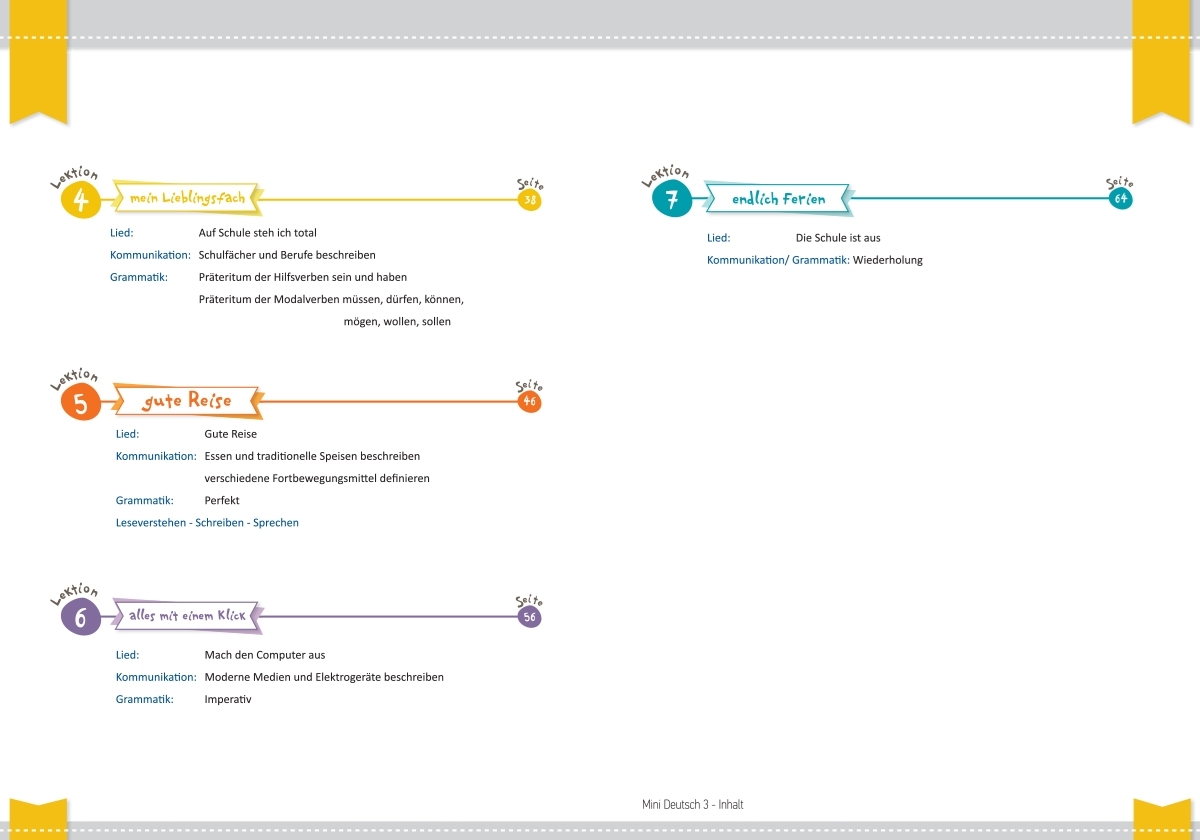The image size is (1200, 840).
Task: Click the teal Lektion 7 number circle
Action: (x=671, y=199)
